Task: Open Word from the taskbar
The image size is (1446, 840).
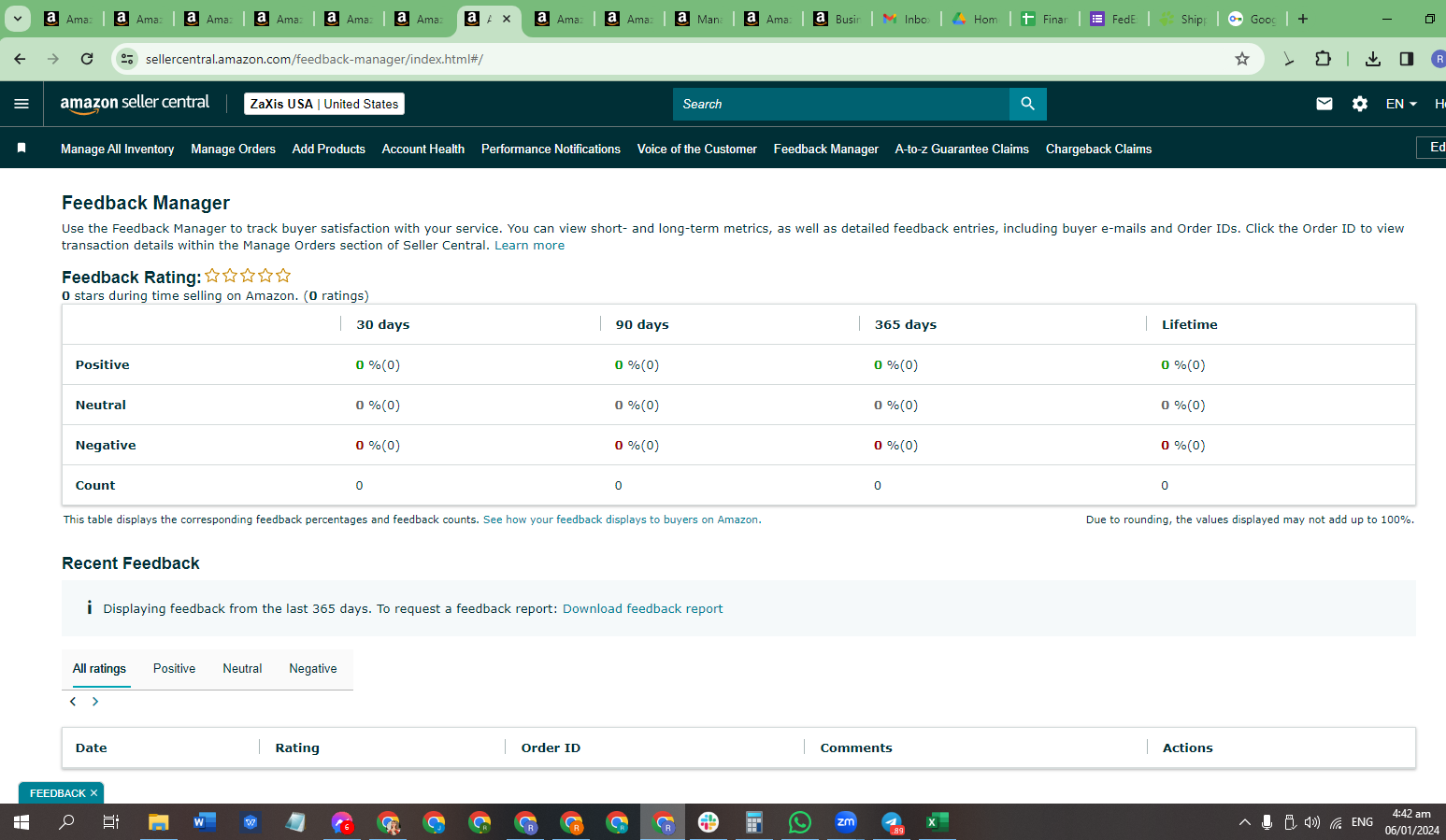Action: [x=205, y=822]
